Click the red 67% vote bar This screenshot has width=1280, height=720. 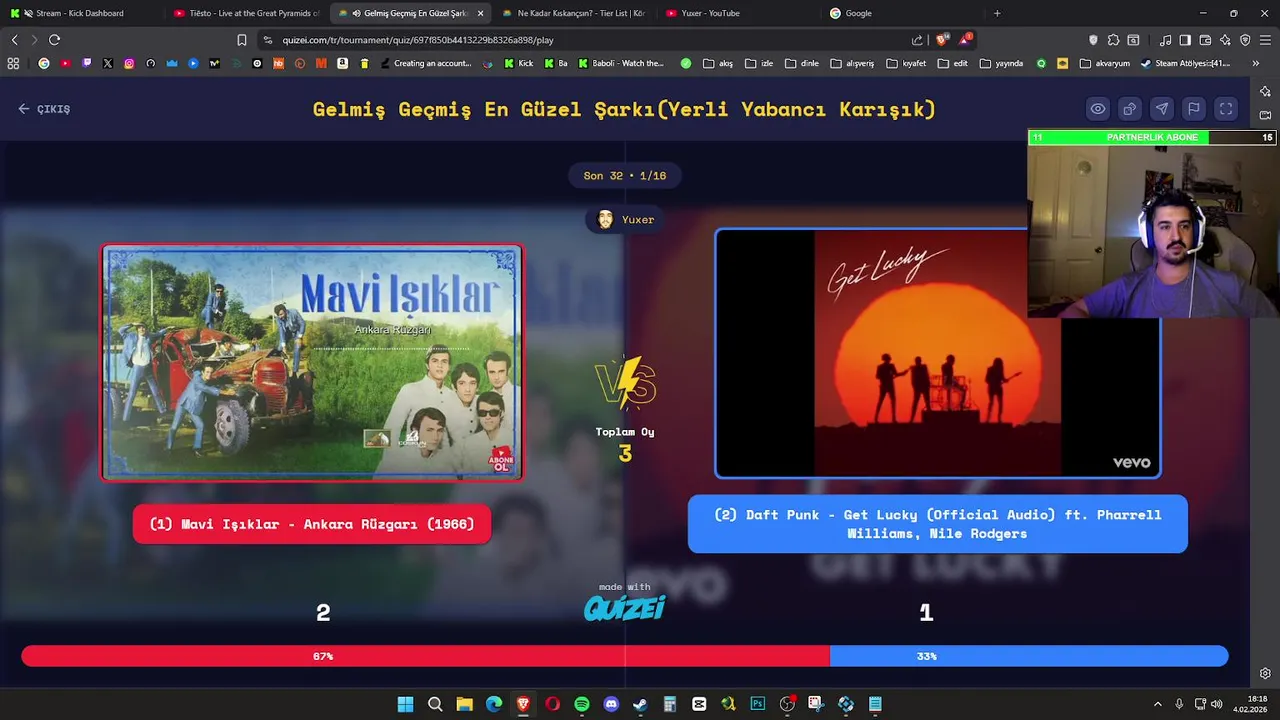point(426,656)
